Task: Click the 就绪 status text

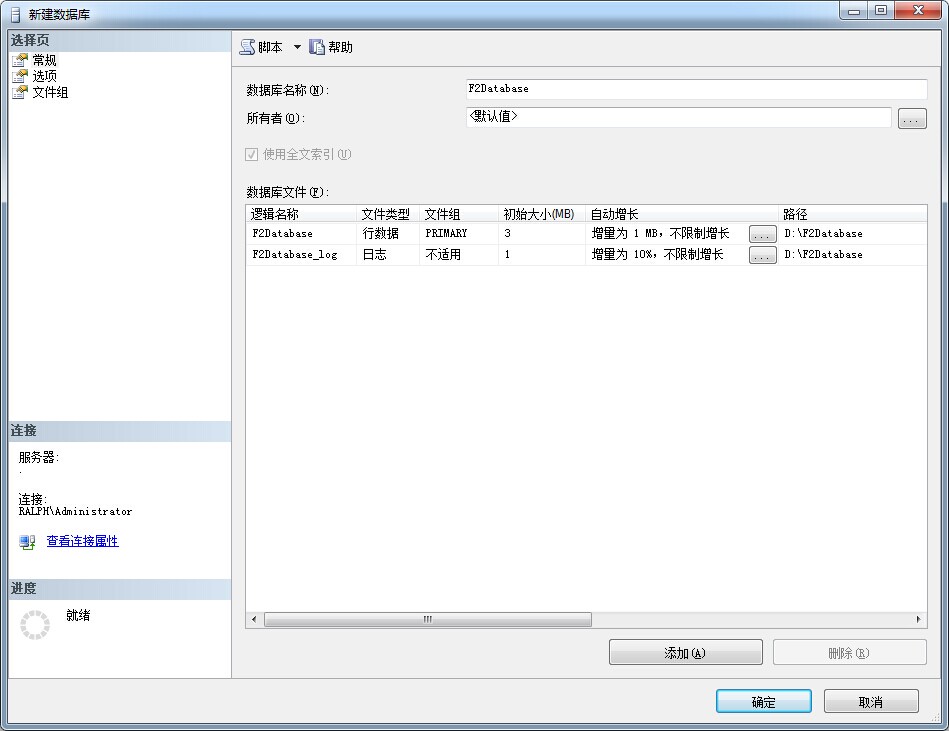Action: (78, 615)
